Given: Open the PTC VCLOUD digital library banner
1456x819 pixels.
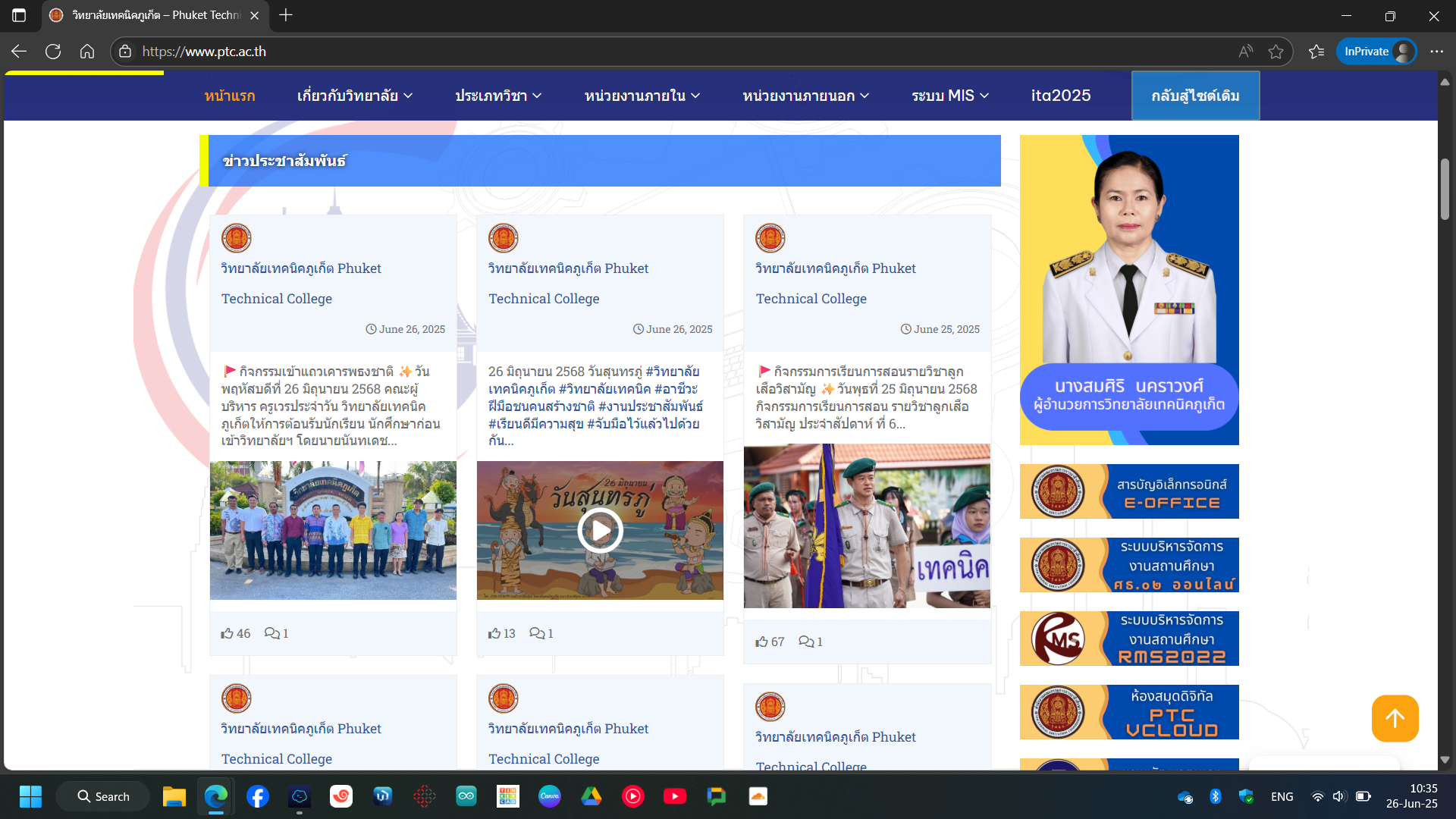Looking at the screenshot, I should click(x=1129, y=712).
